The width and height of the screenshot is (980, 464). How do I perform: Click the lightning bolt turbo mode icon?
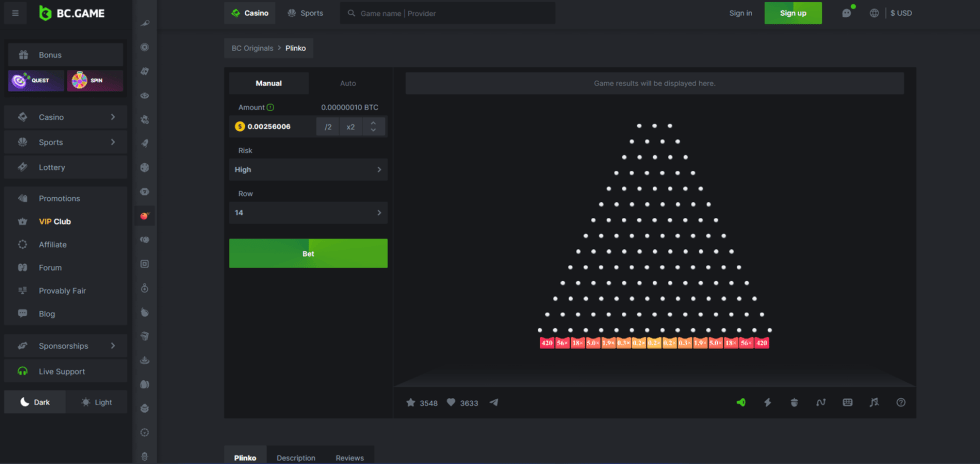[x=768, y=403]
